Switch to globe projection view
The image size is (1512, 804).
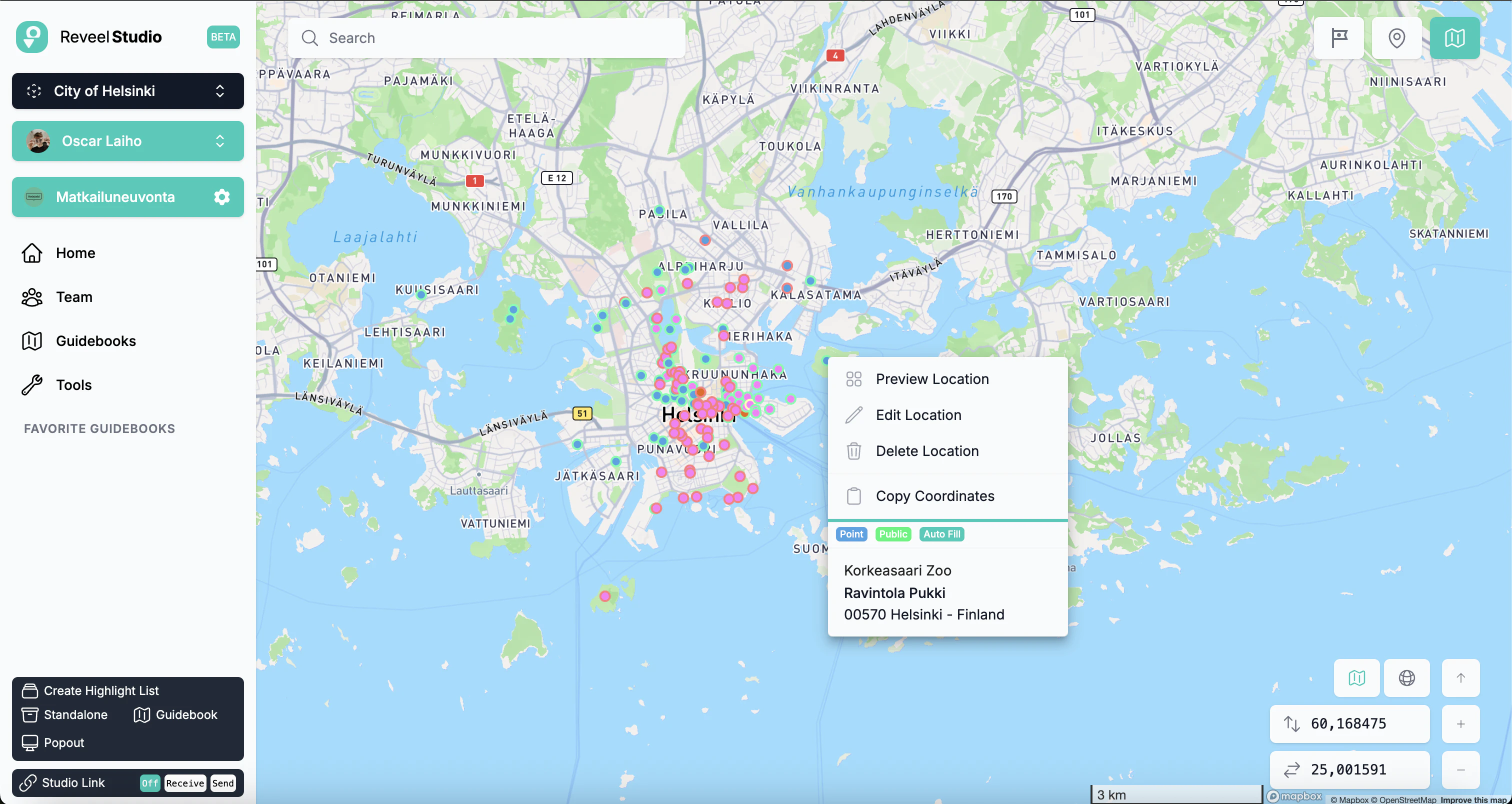point(1406,678)
